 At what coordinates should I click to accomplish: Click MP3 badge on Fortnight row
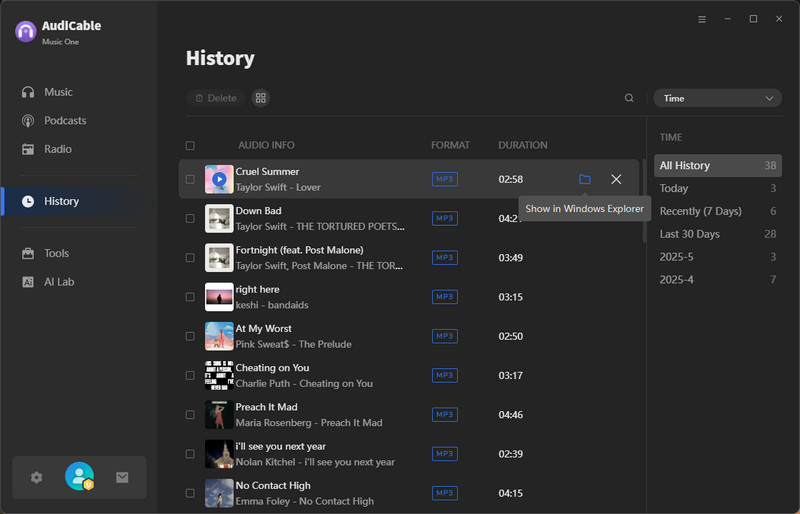pos(445,258)
